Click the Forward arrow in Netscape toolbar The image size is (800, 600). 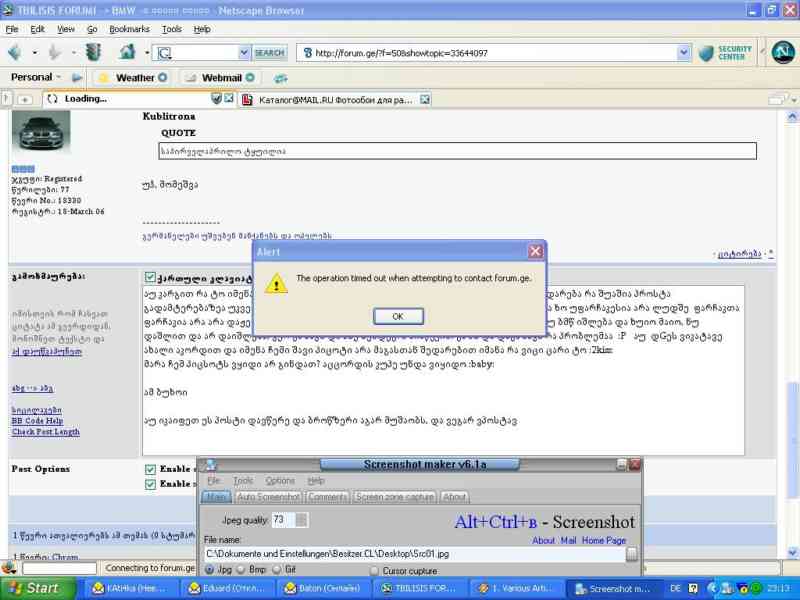pyautogui.click(x=55, y=53)
